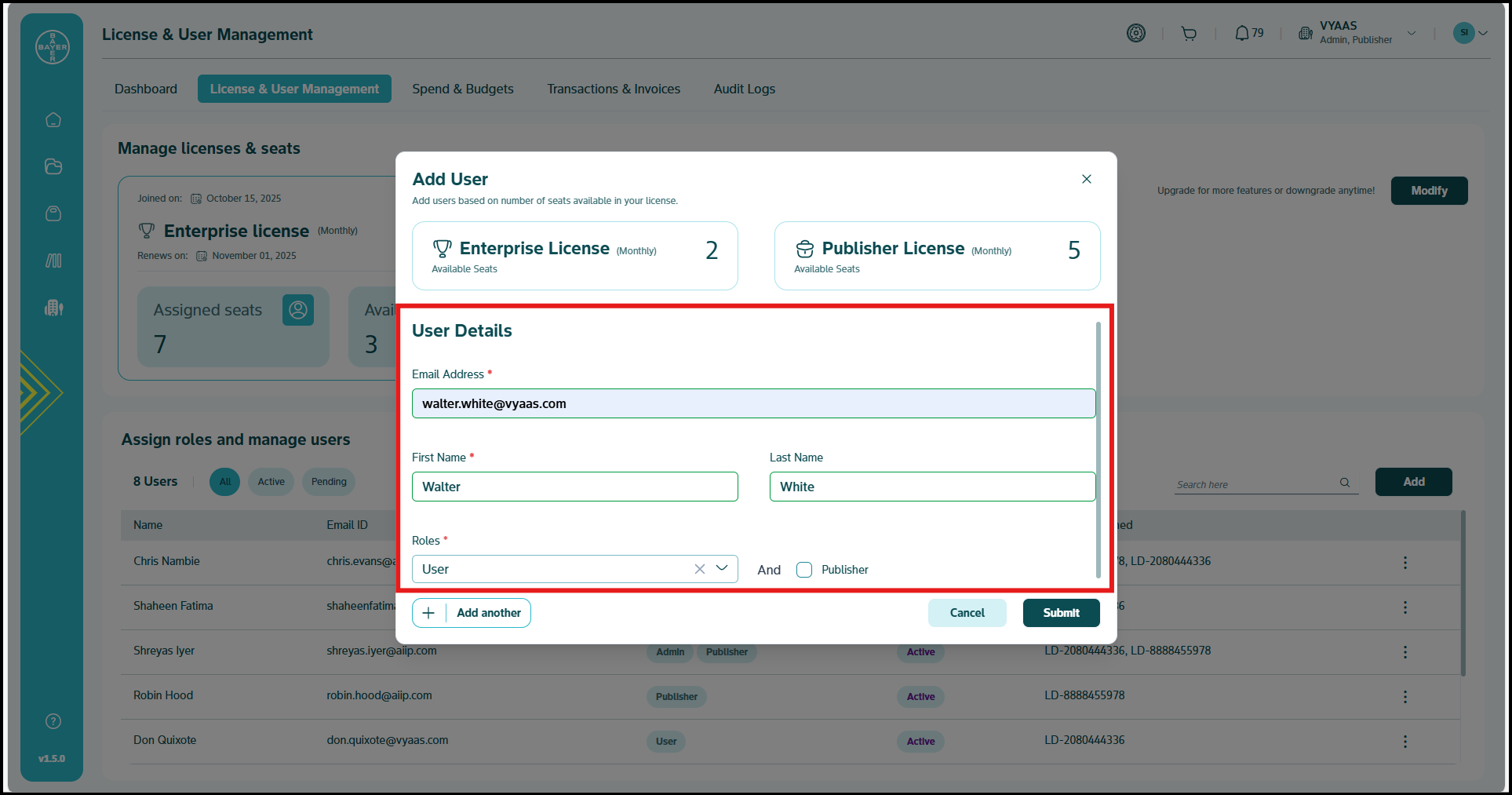Image resolution: width=1512 pixels, height=795 pixels.
Task: Enable the Publisher role checkbox
Action: click(x=804, y=570)
